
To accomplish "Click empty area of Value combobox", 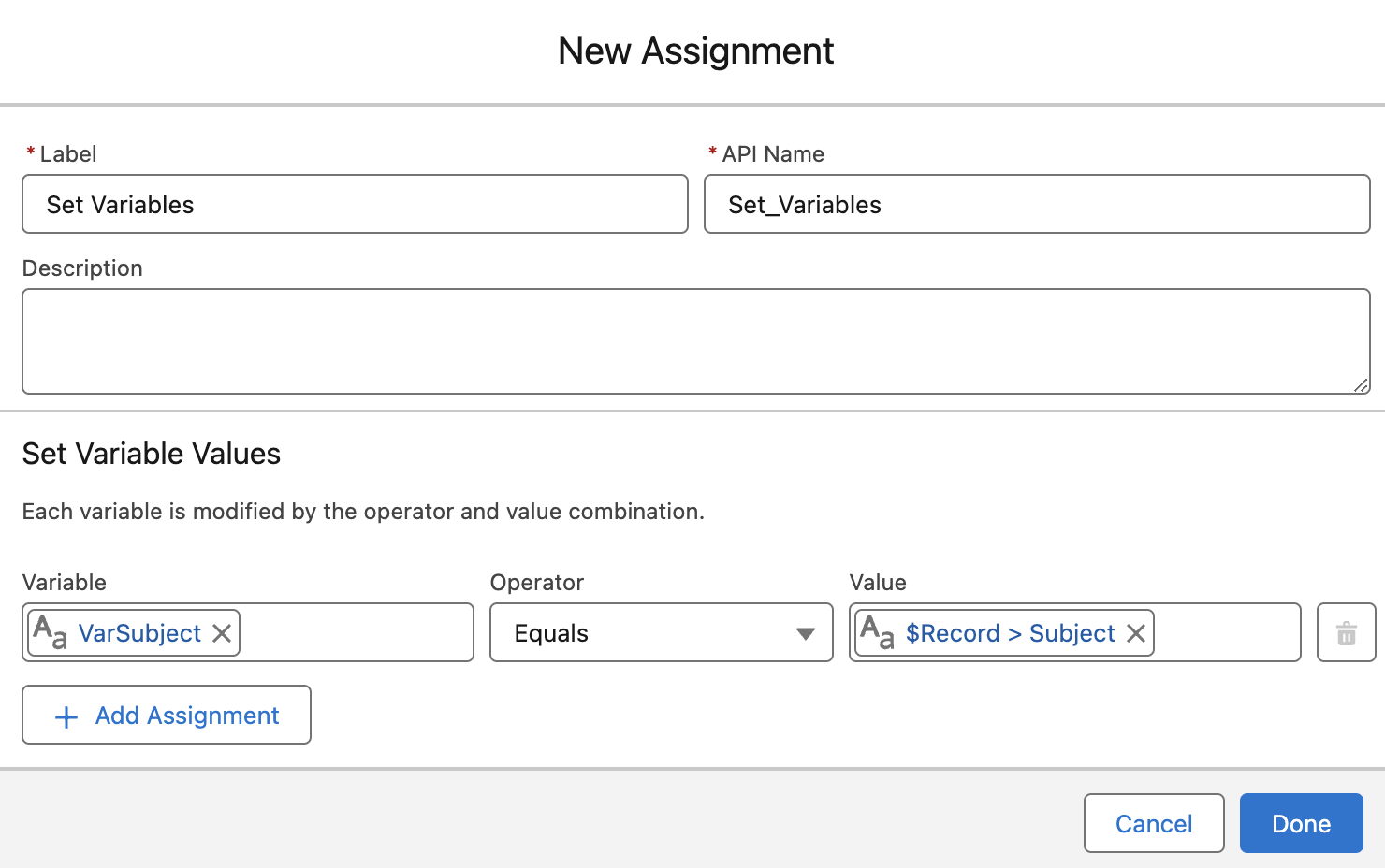I will point(1226,633).
